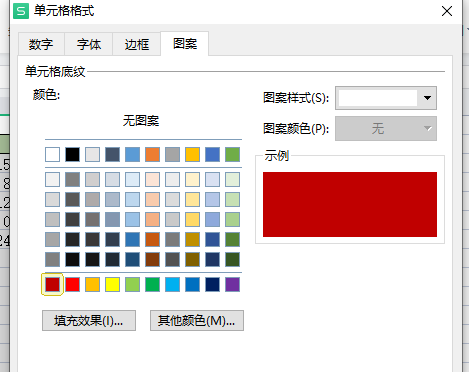The image size is (469, 372).
Task: Pick the emerald green standard color swatch
Action: (152, 285)
